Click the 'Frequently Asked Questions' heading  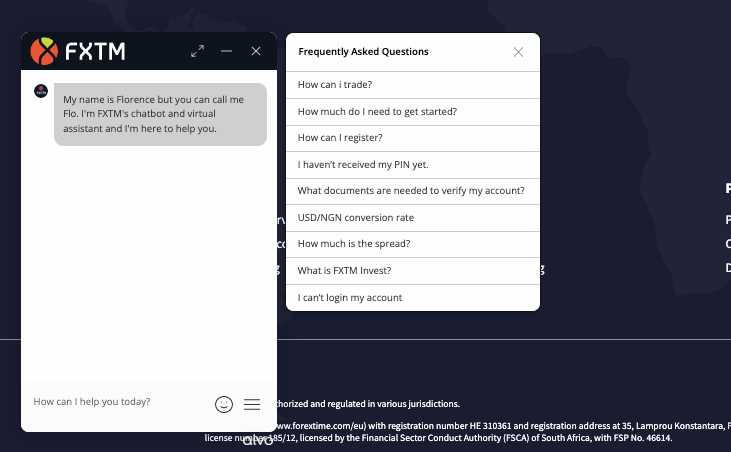(x=363, y=52)
